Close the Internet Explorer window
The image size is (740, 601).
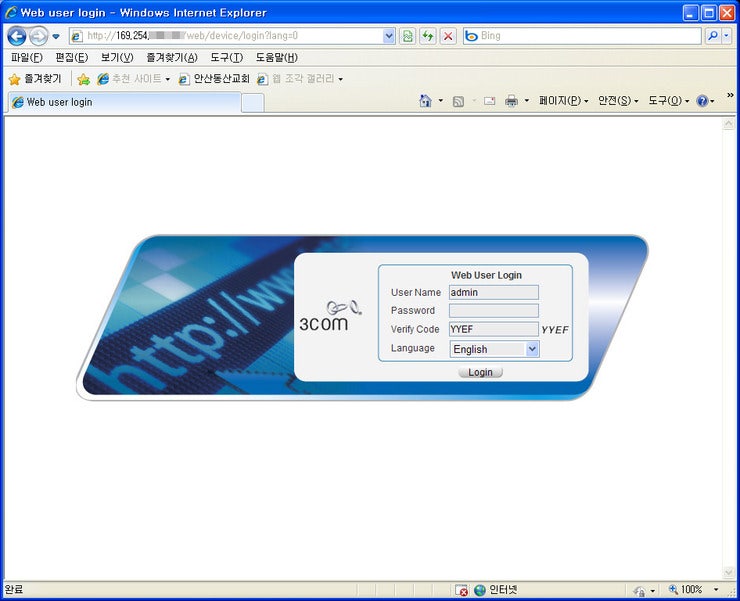coord(727,13)
